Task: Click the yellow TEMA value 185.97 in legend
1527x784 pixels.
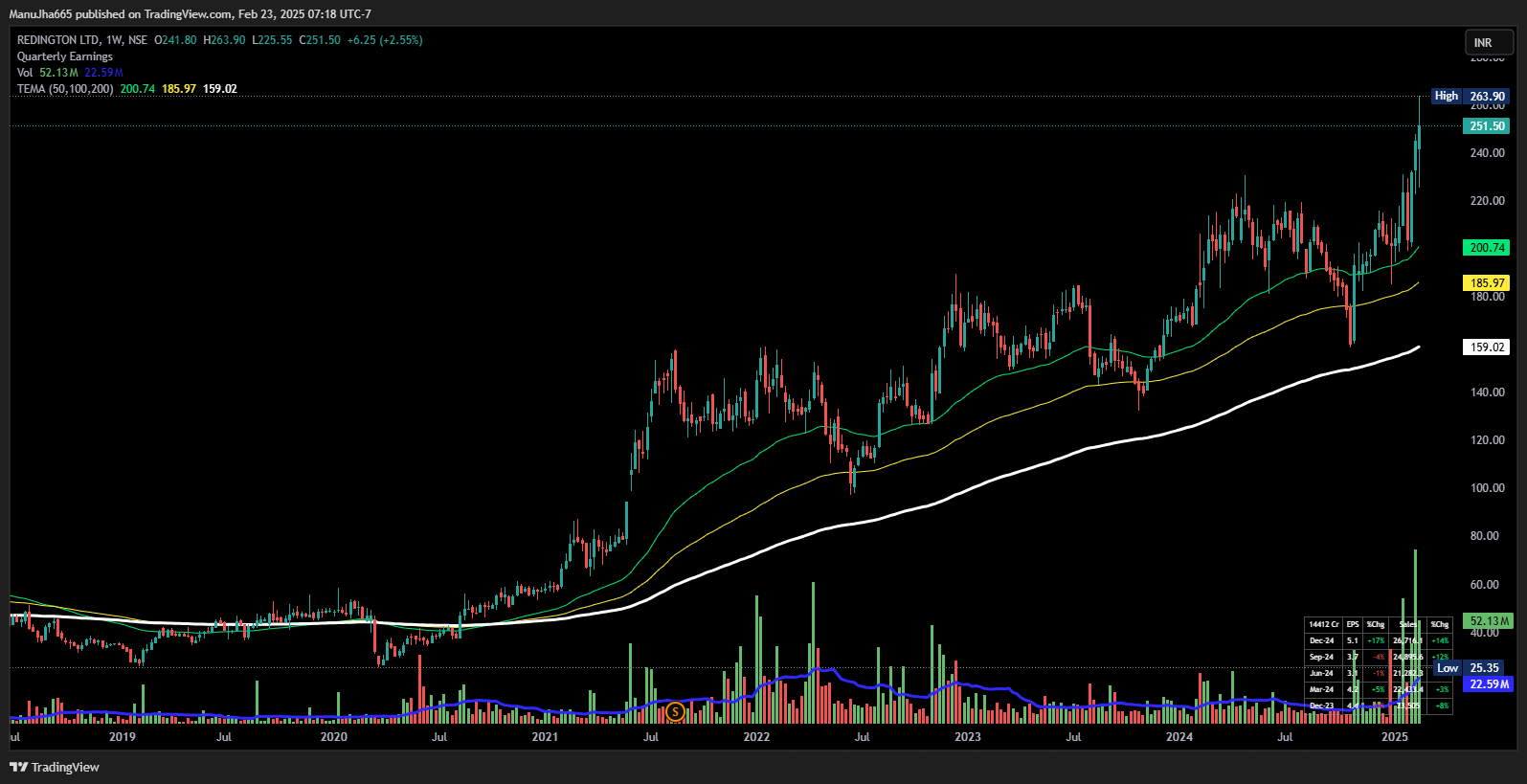Action: (x=179, y=89)
